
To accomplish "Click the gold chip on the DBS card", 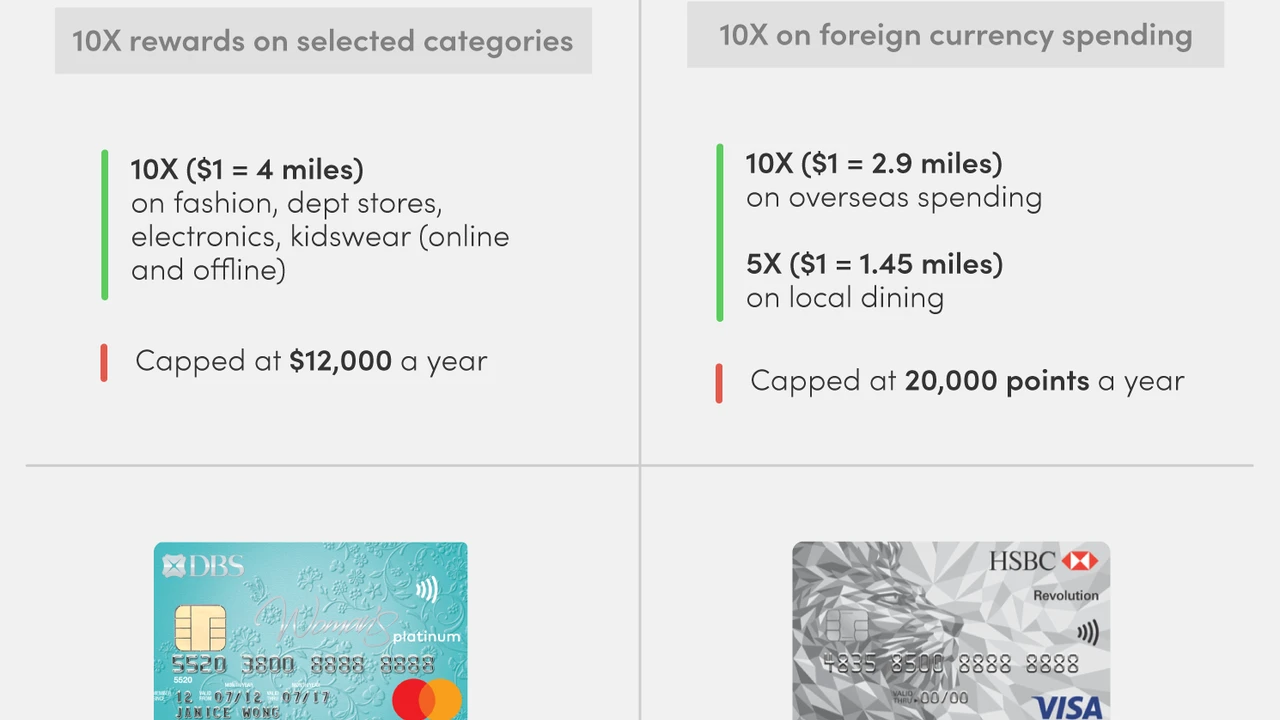I will 199,627.
